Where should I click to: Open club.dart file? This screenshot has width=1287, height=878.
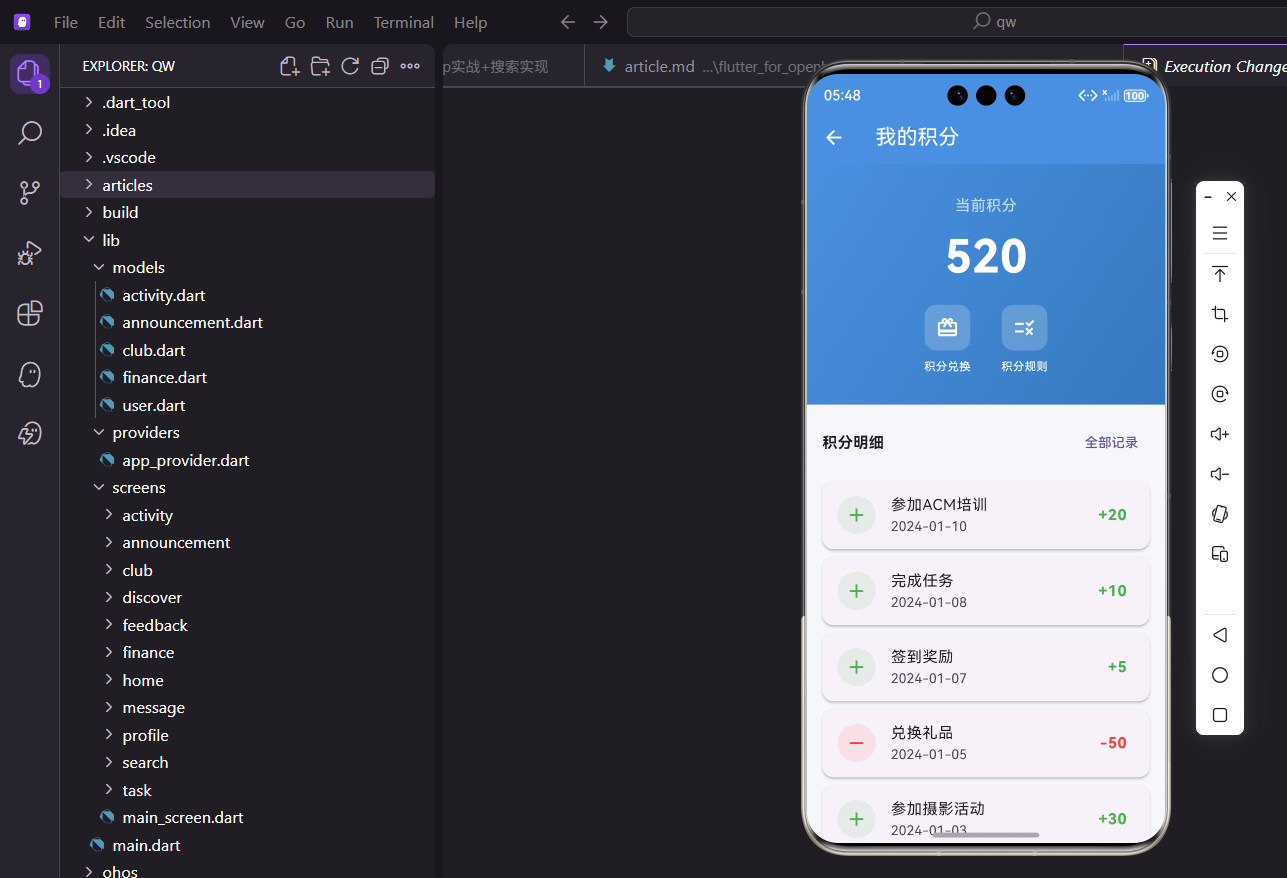(x=247, y=350)
